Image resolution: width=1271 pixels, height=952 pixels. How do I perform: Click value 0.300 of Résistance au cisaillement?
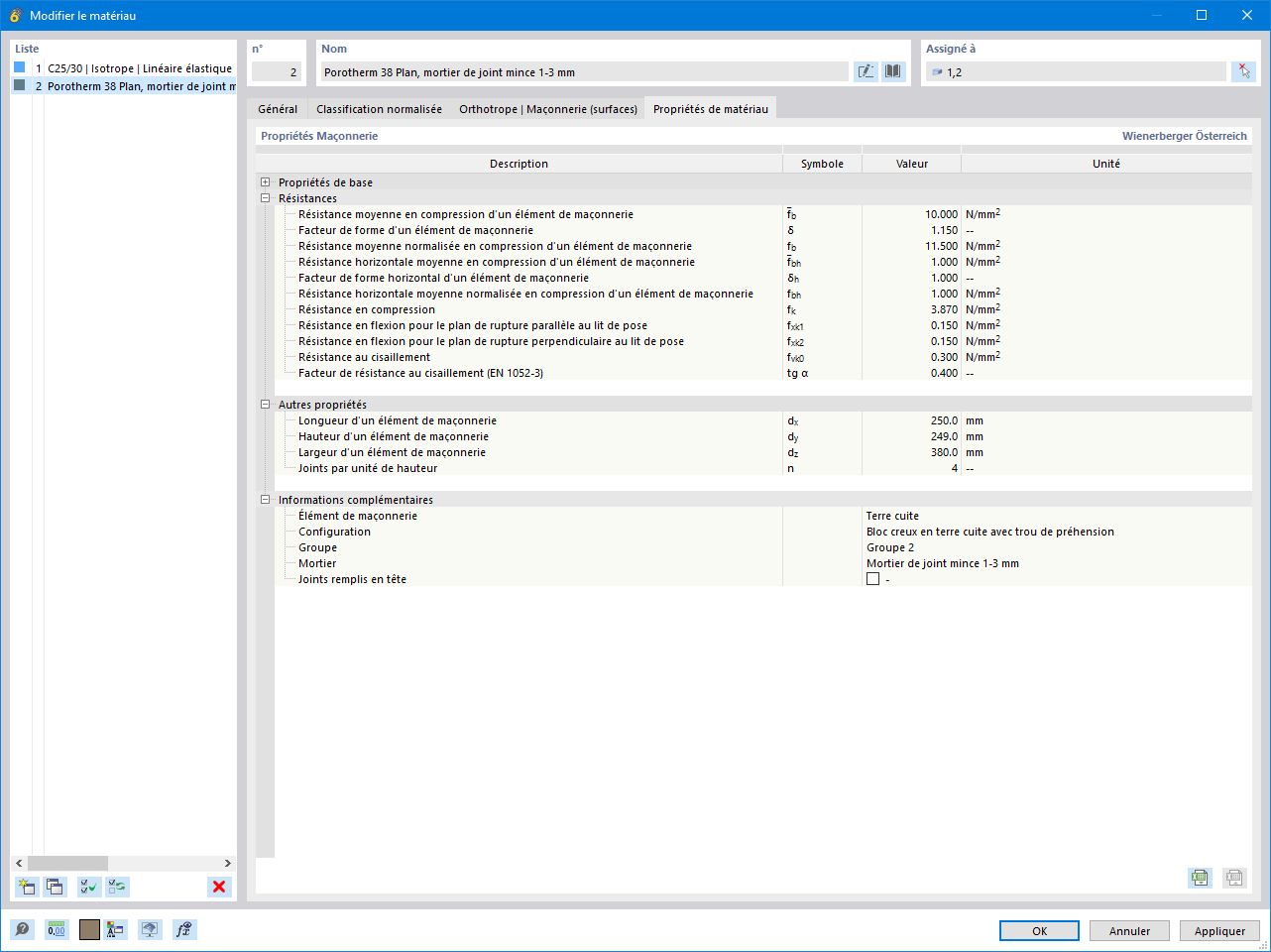944,357
